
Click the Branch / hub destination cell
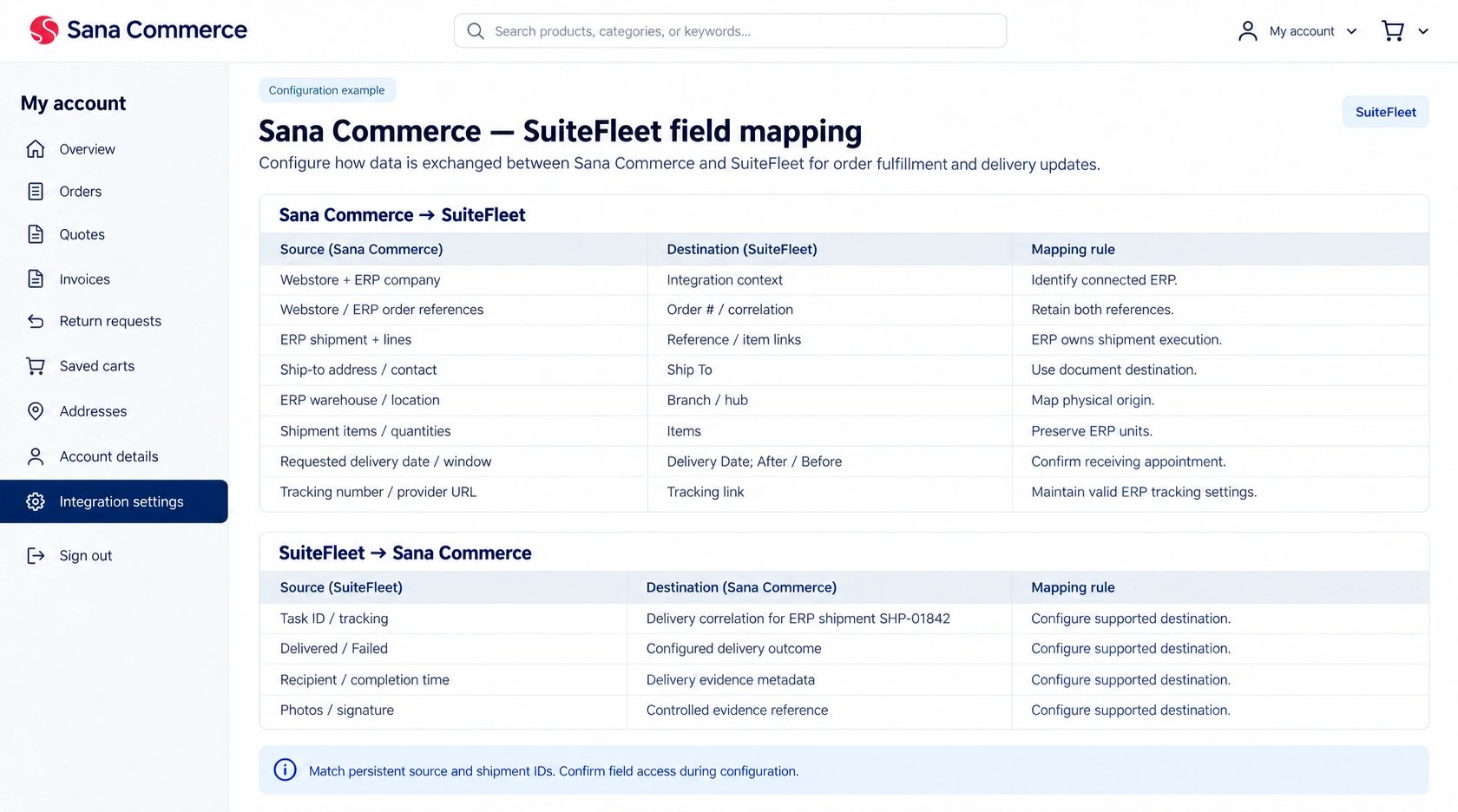click(x=830, y=400)
